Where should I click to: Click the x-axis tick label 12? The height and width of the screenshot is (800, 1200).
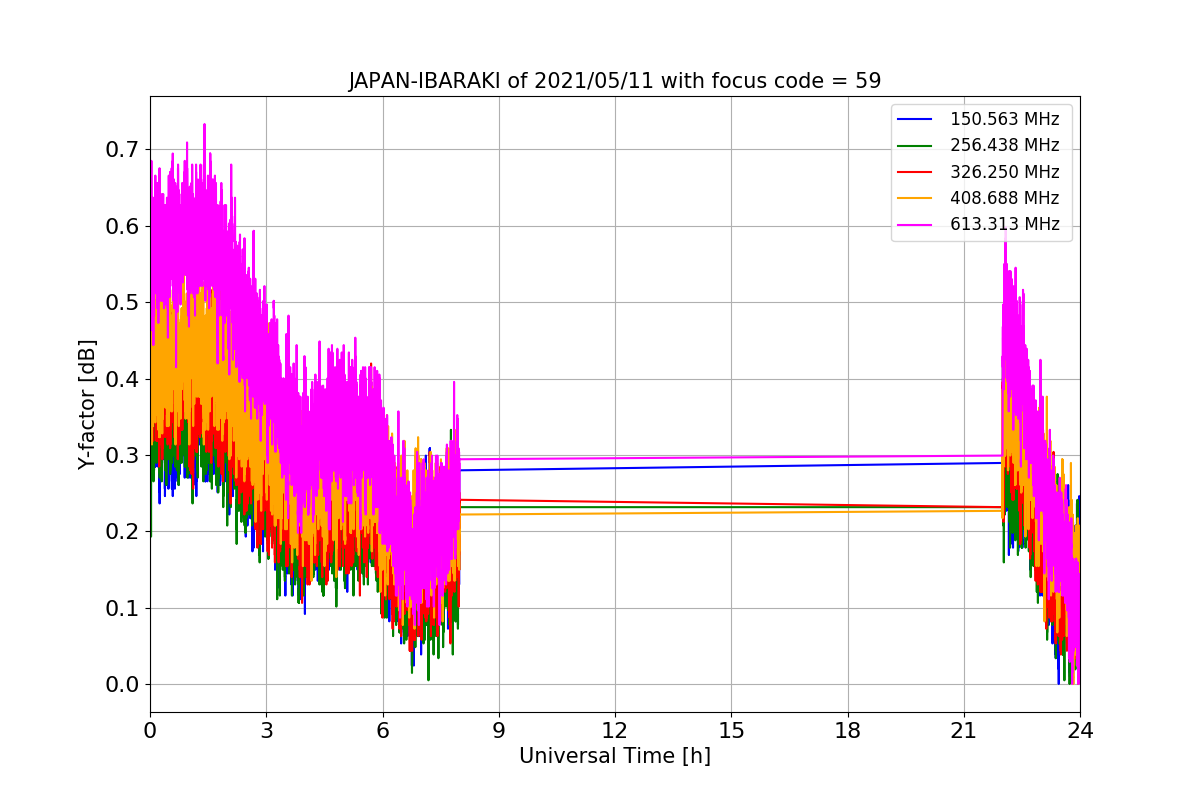(615, 730)
